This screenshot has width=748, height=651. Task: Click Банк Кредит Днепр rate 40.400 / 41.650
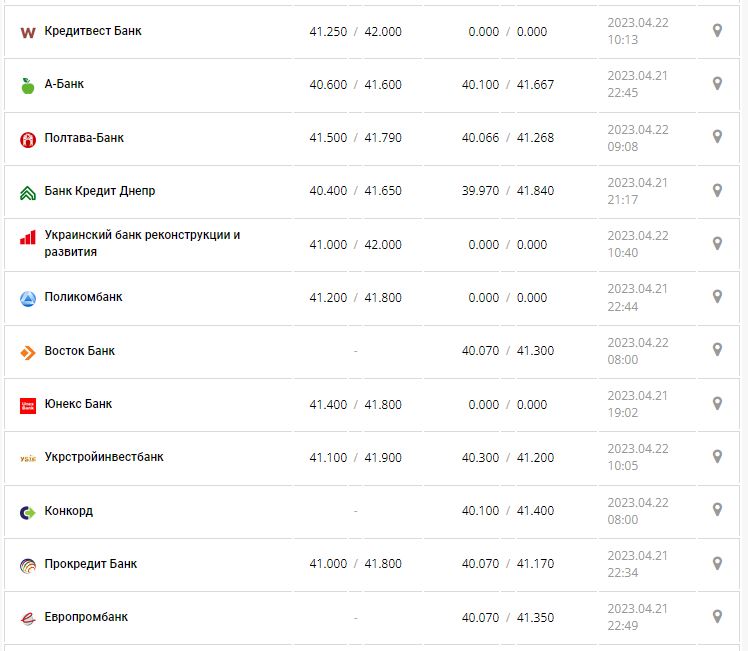coord(355,191)
